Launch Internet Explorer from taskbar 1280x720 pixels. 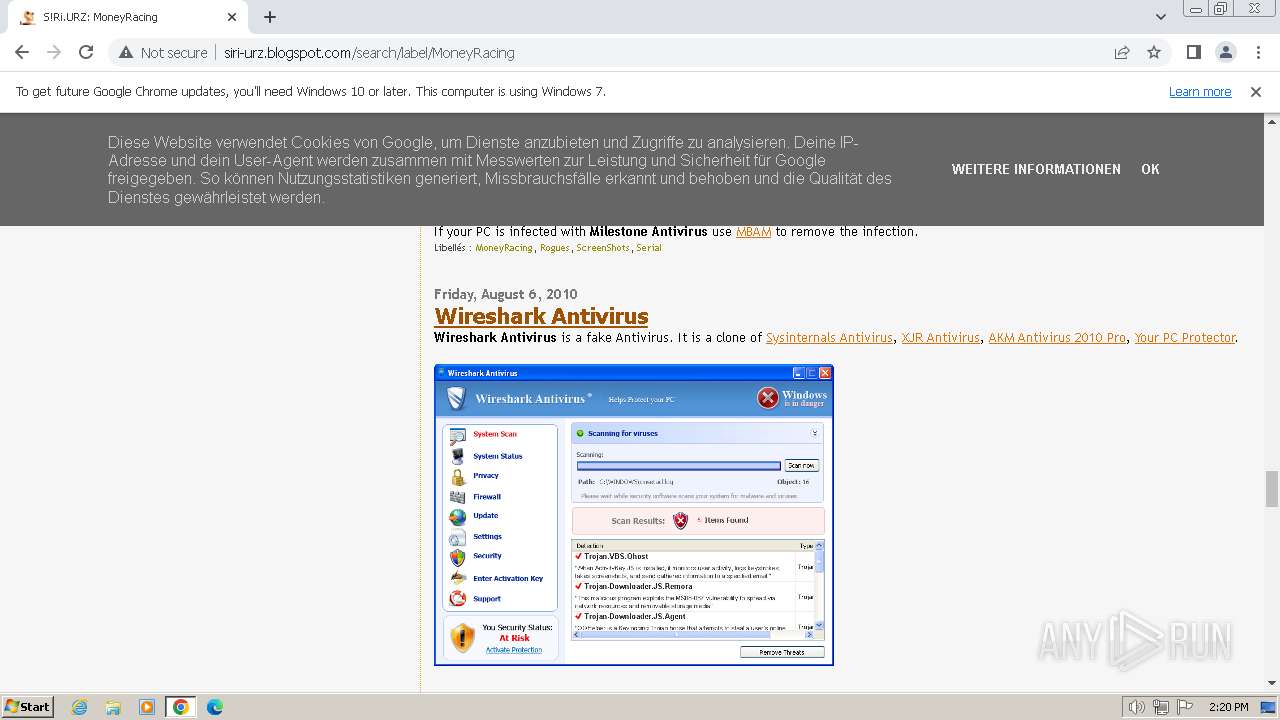click(80, 707)
